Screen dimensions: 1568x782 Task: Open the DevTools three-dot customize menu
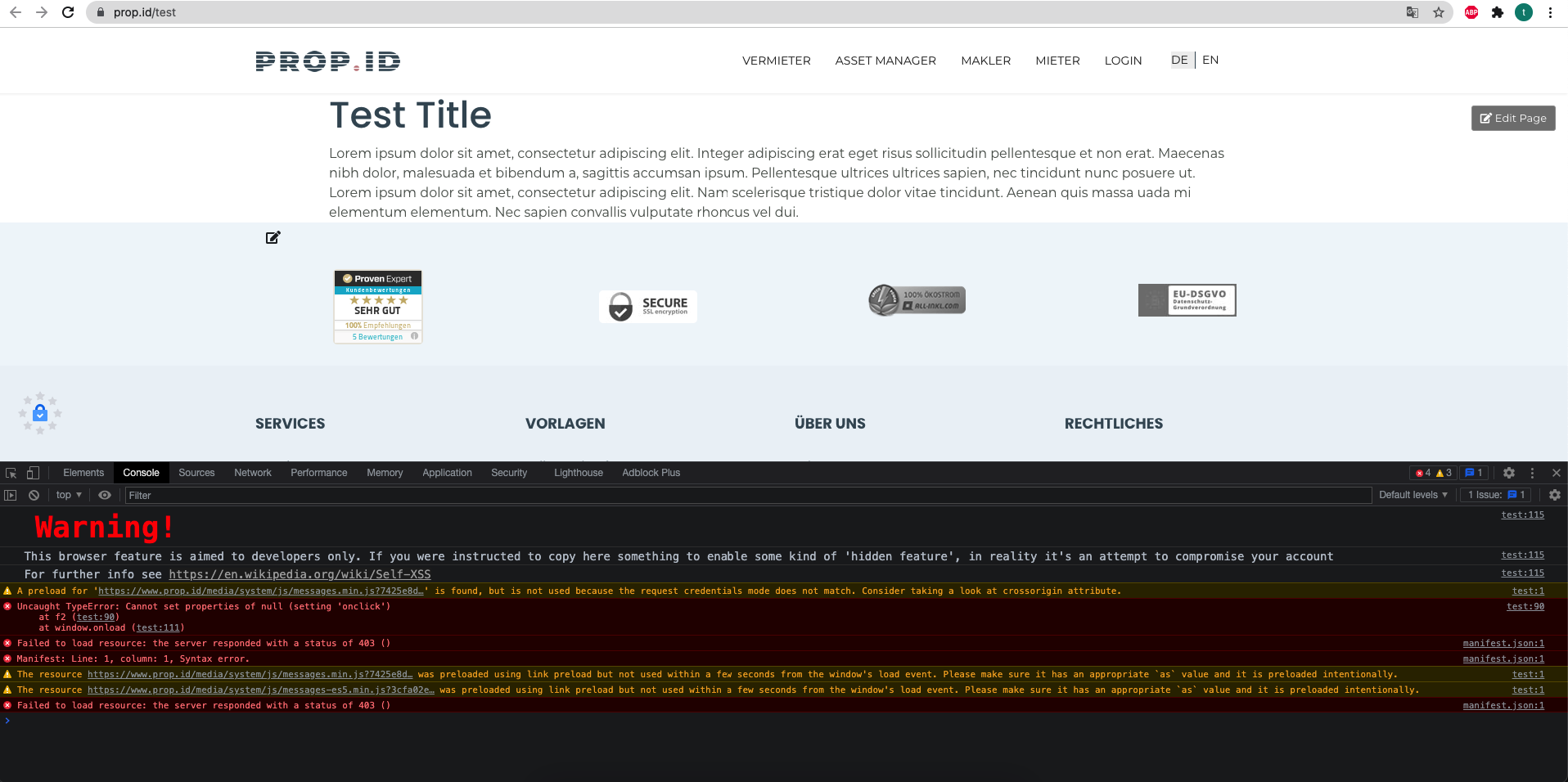1532,473
